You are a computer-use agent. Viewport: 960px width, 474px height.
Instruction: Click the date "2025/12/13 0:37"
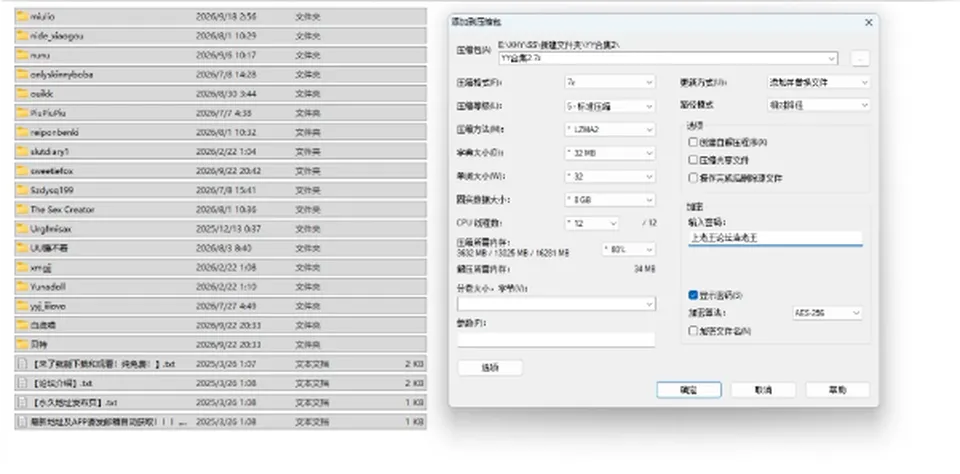[228, 229]
